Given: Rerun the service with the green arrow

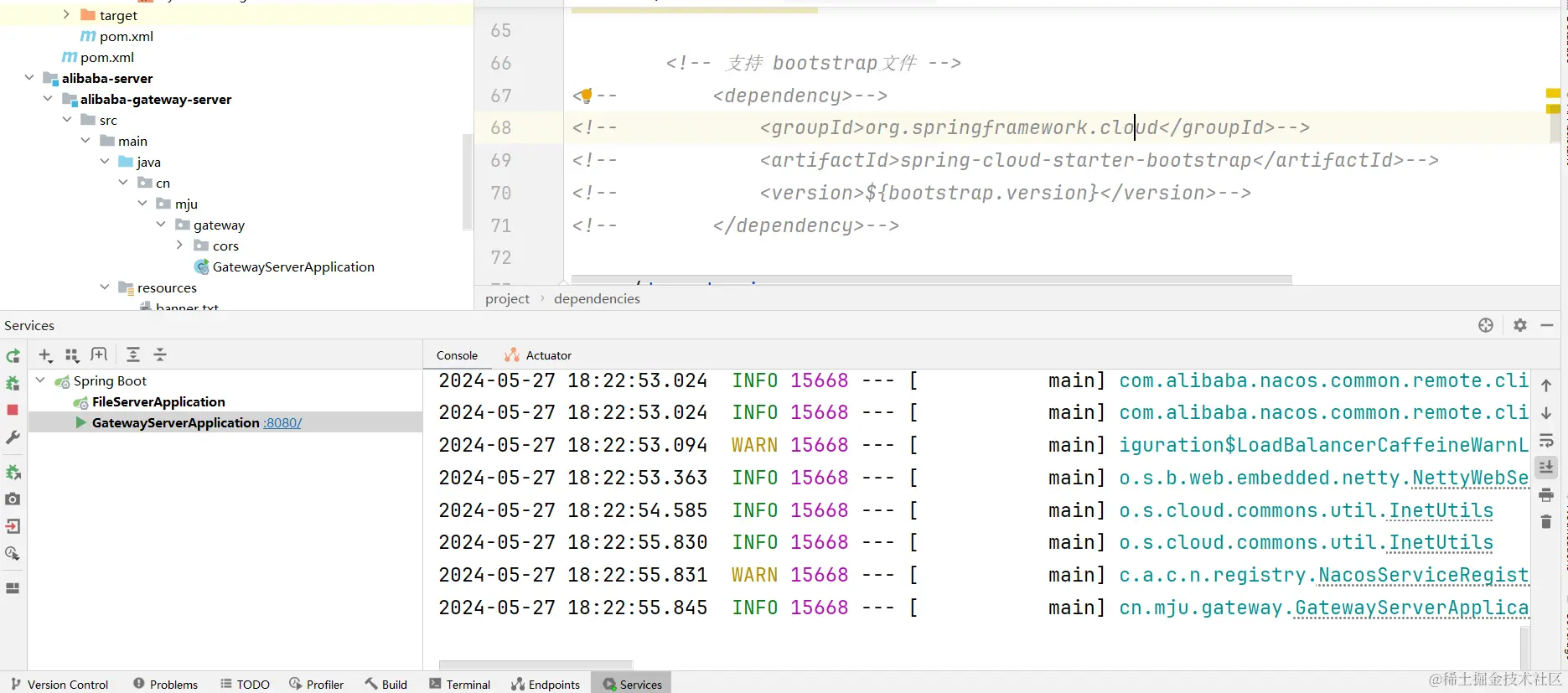Looking at the screenshot, I should pyautogui.click(x=13, y=356).
